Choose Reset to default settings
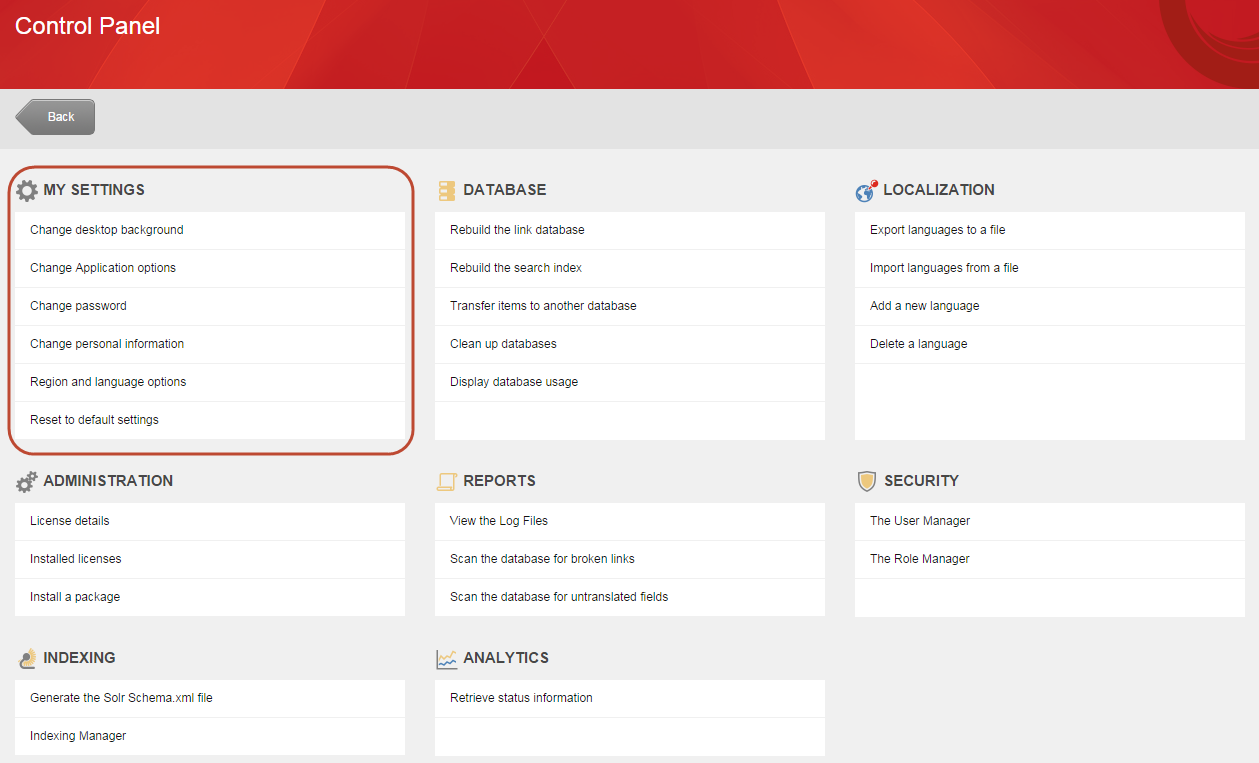This screenshot has width=1259, height=763. (x=94, y=420)
